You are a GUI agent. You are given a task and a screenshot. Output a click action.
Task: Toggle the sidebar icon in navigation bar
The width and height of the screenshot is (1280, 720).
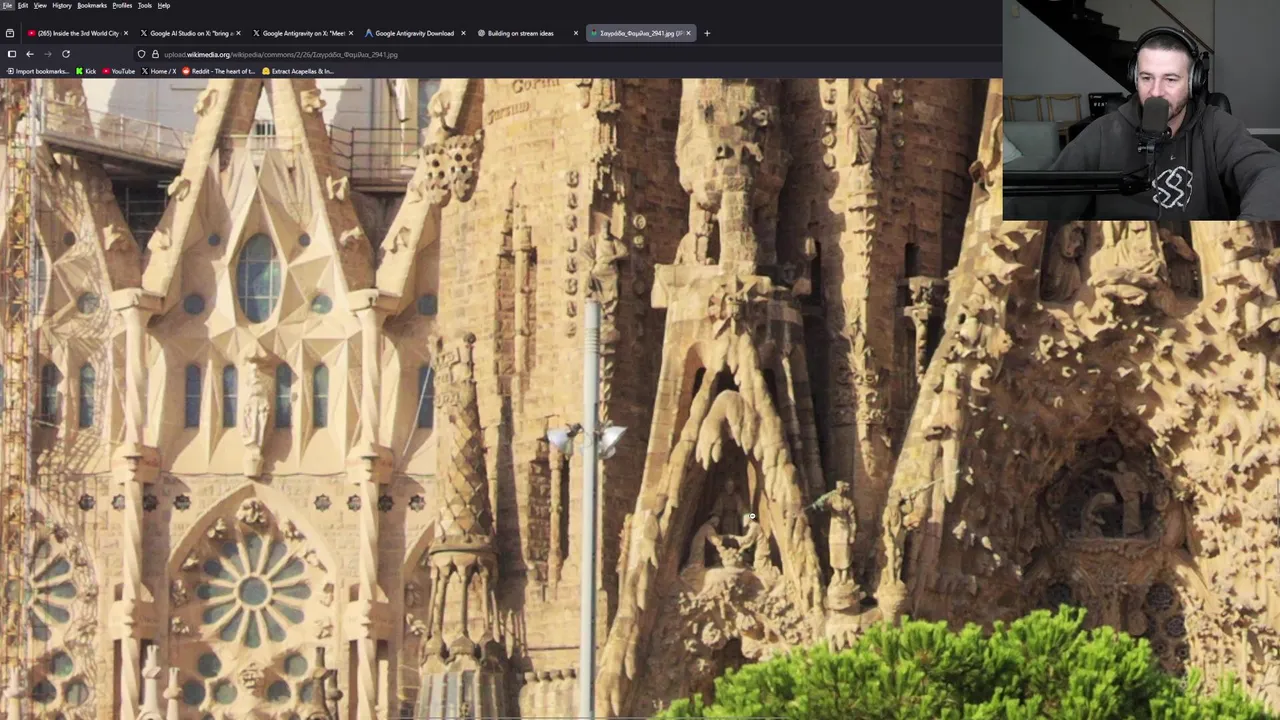pyautogui.click(x=12, y=54)
